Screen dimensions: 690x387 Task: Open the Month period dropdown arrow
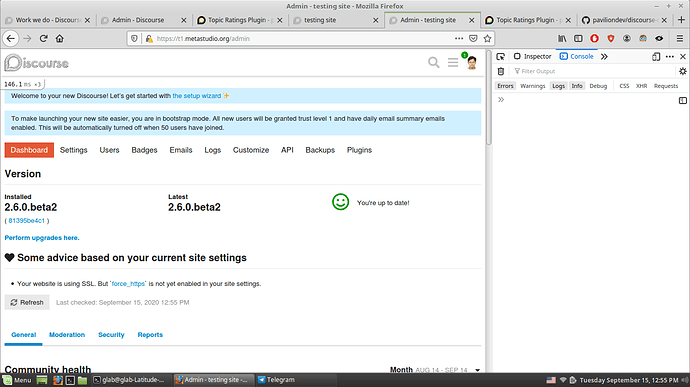pyautogui.click(x=477, y=370)
